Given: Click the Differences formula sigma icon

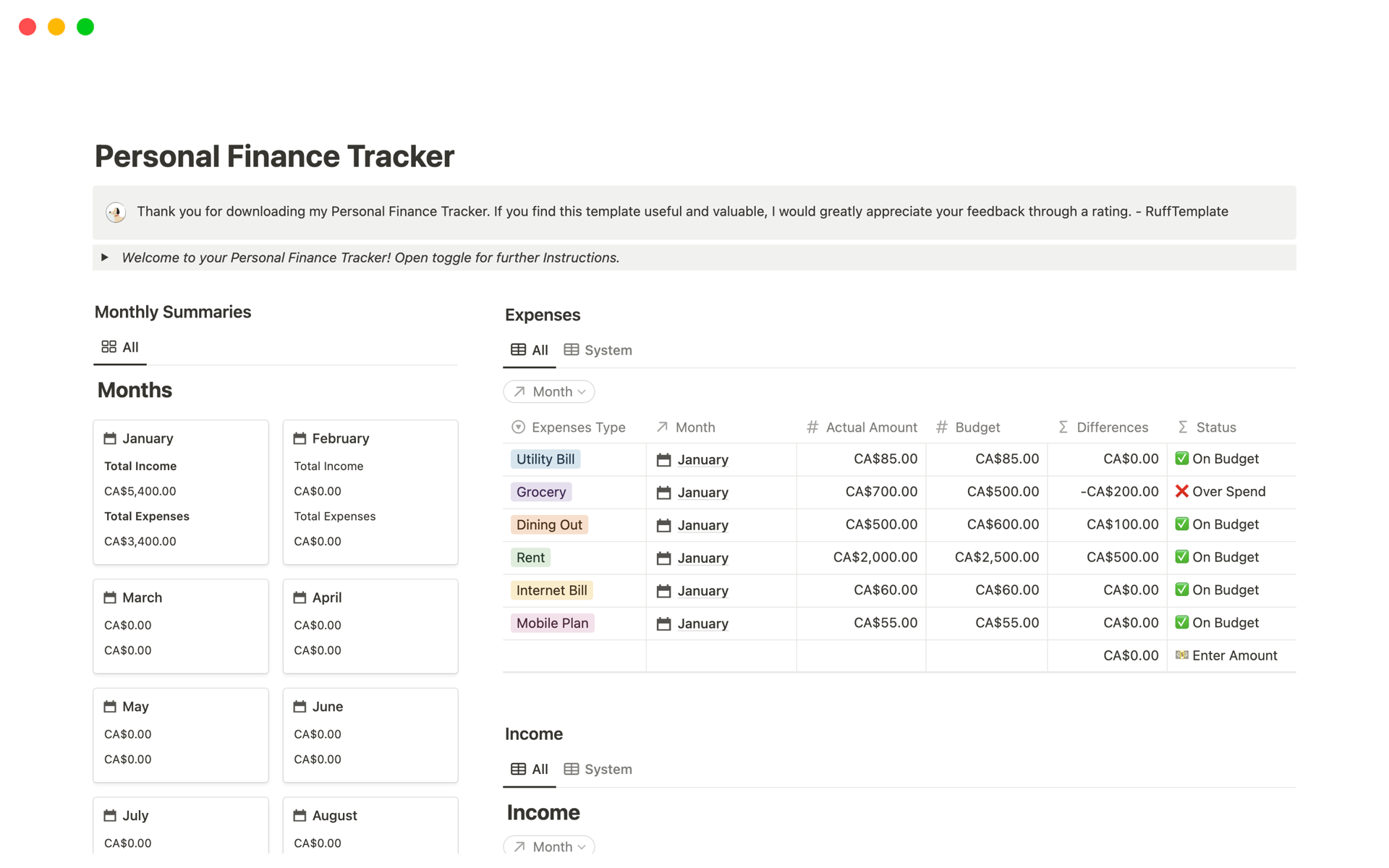Looking at the screenshot, I should point(1063,427).
